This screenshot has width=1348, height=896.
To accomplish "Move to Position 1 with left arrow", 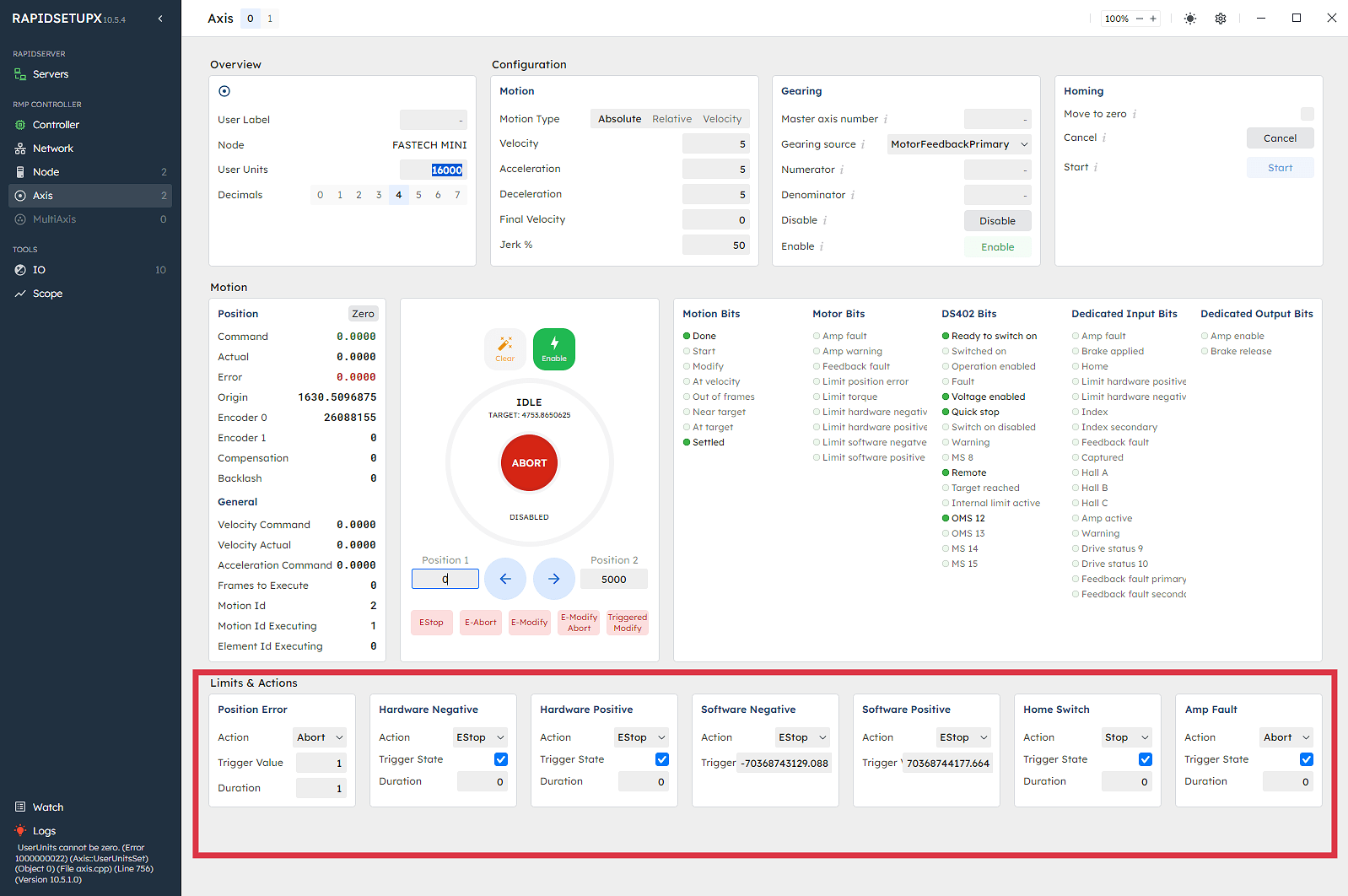I will (505, 579).
